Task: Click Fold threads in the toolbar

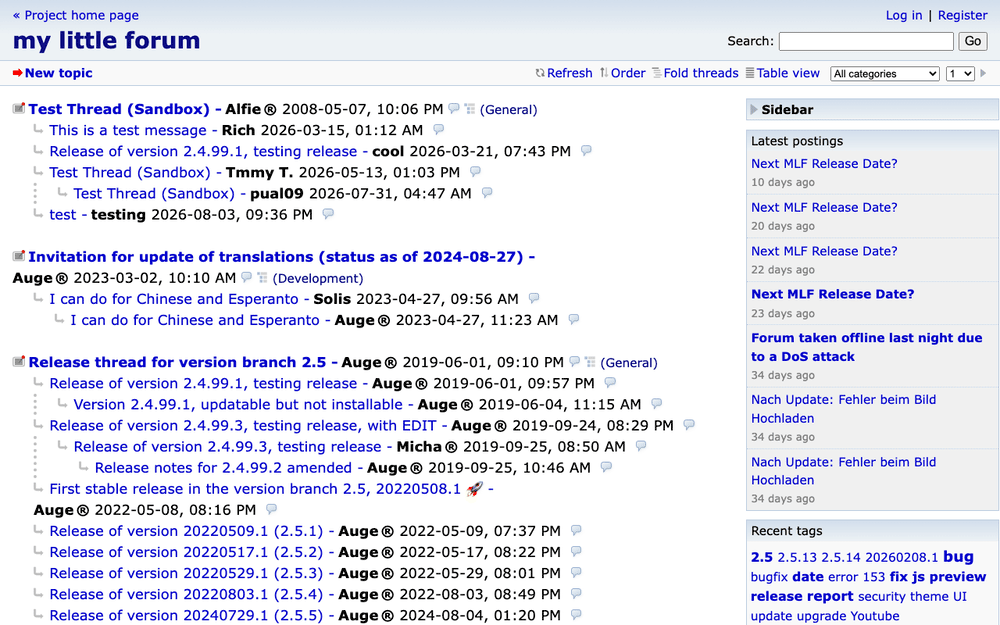Action: [x=695, y=73]
